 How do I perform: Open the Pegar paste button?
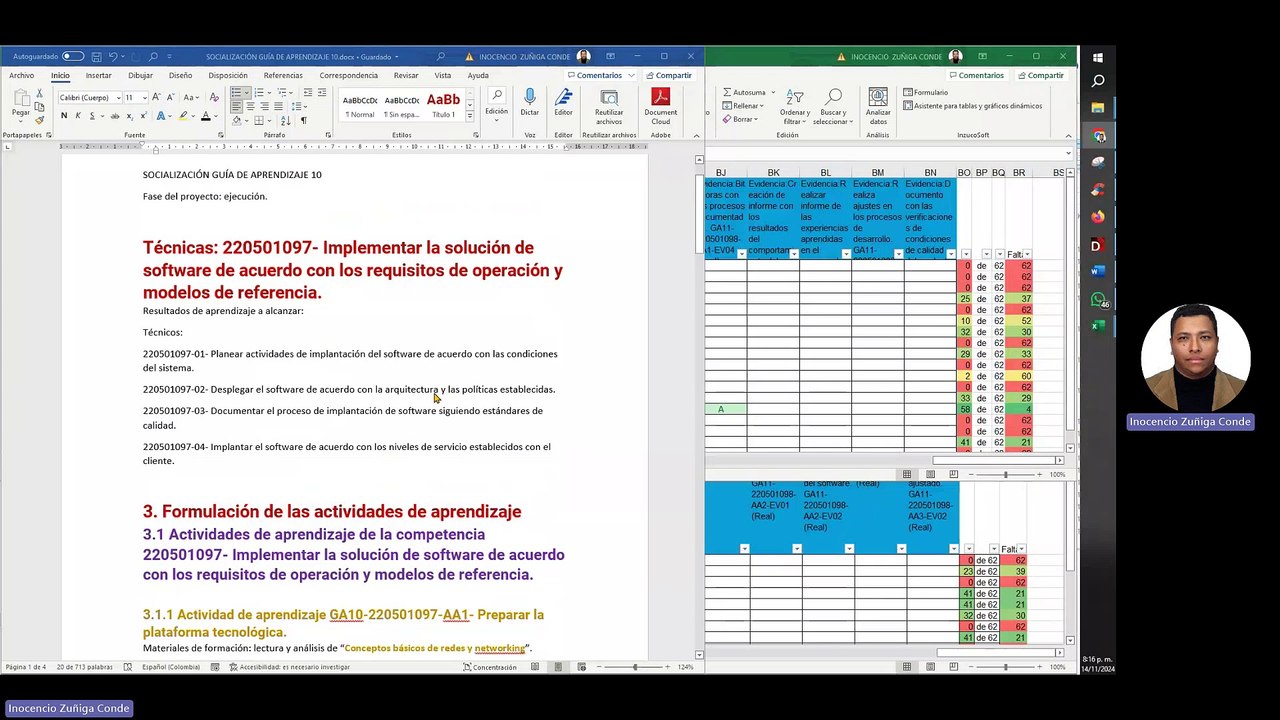(x=21, y=104)
